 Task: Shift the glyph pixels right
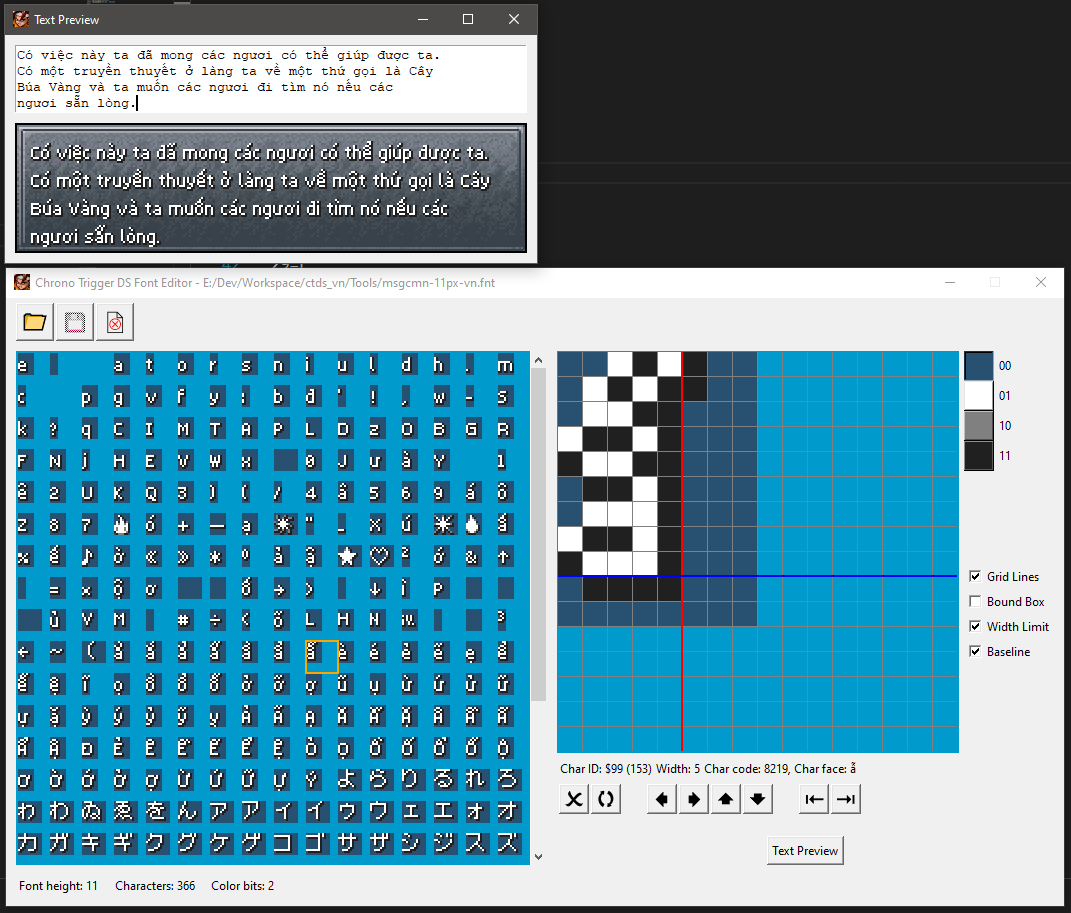tap(694, 799)
